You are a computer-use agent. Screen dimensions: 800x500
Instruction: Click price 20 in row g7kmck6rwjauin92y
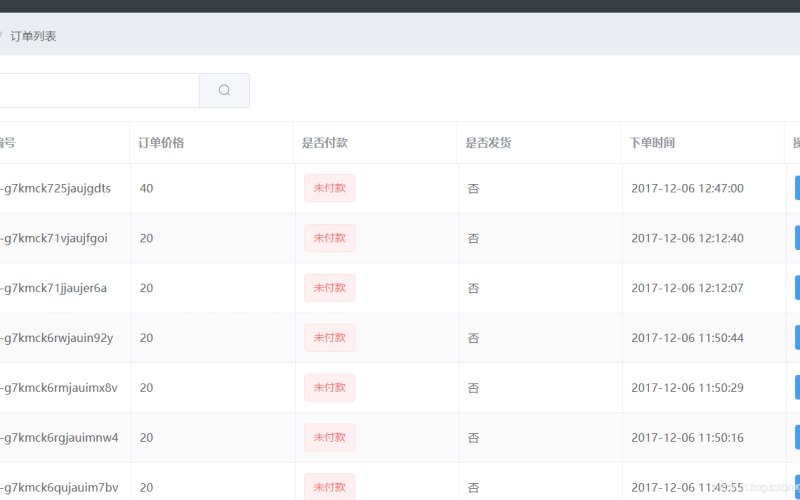point(146,338)
